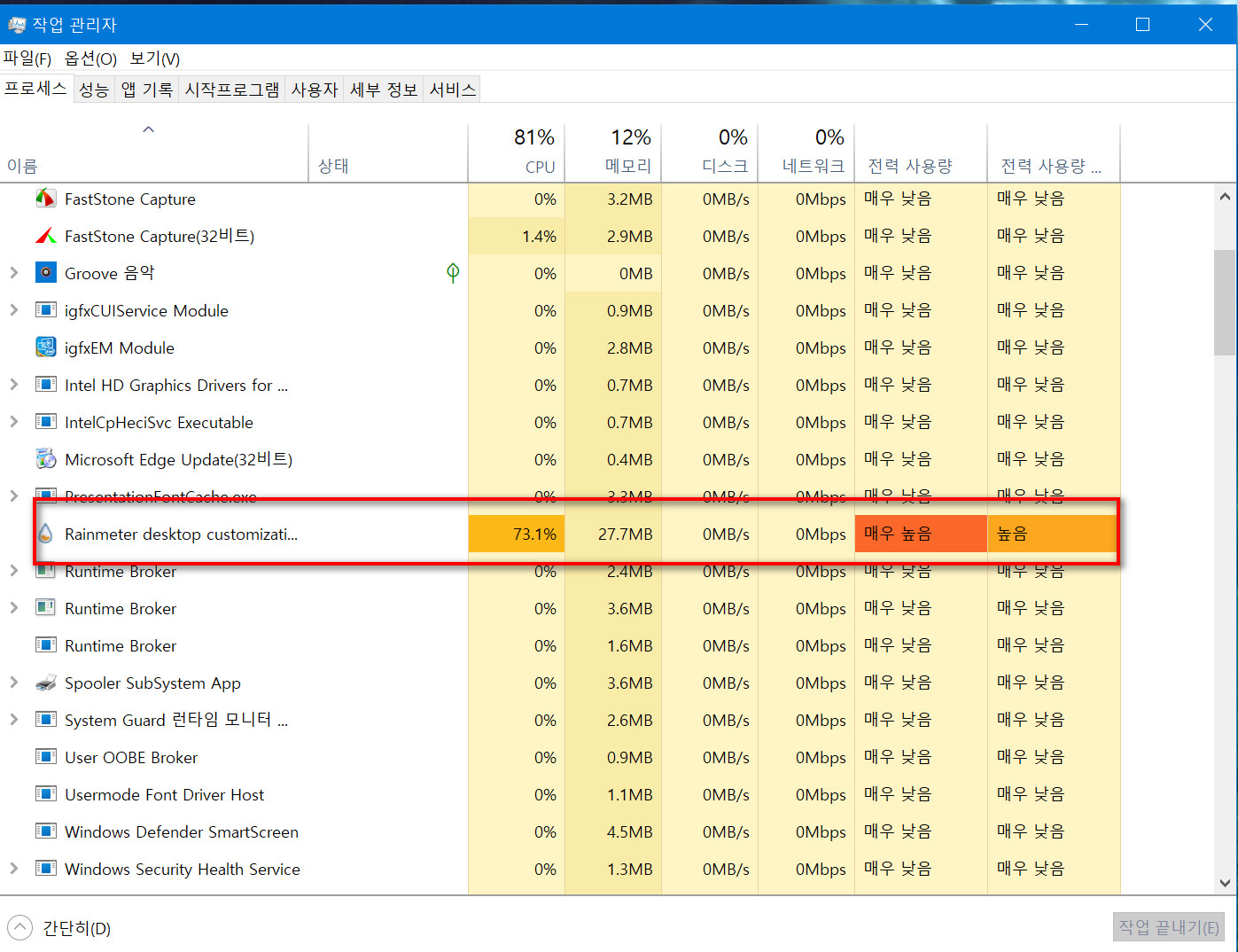
Task: Switch to the 성능 tab
Action: coord(94,90)
